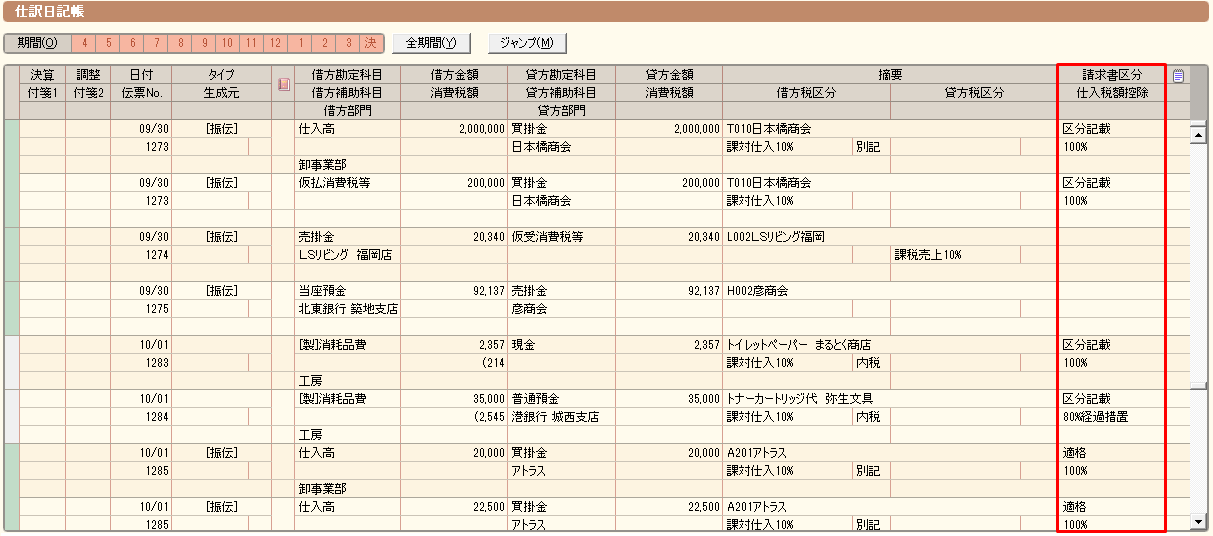Select month 9 in the period bar

204,43
